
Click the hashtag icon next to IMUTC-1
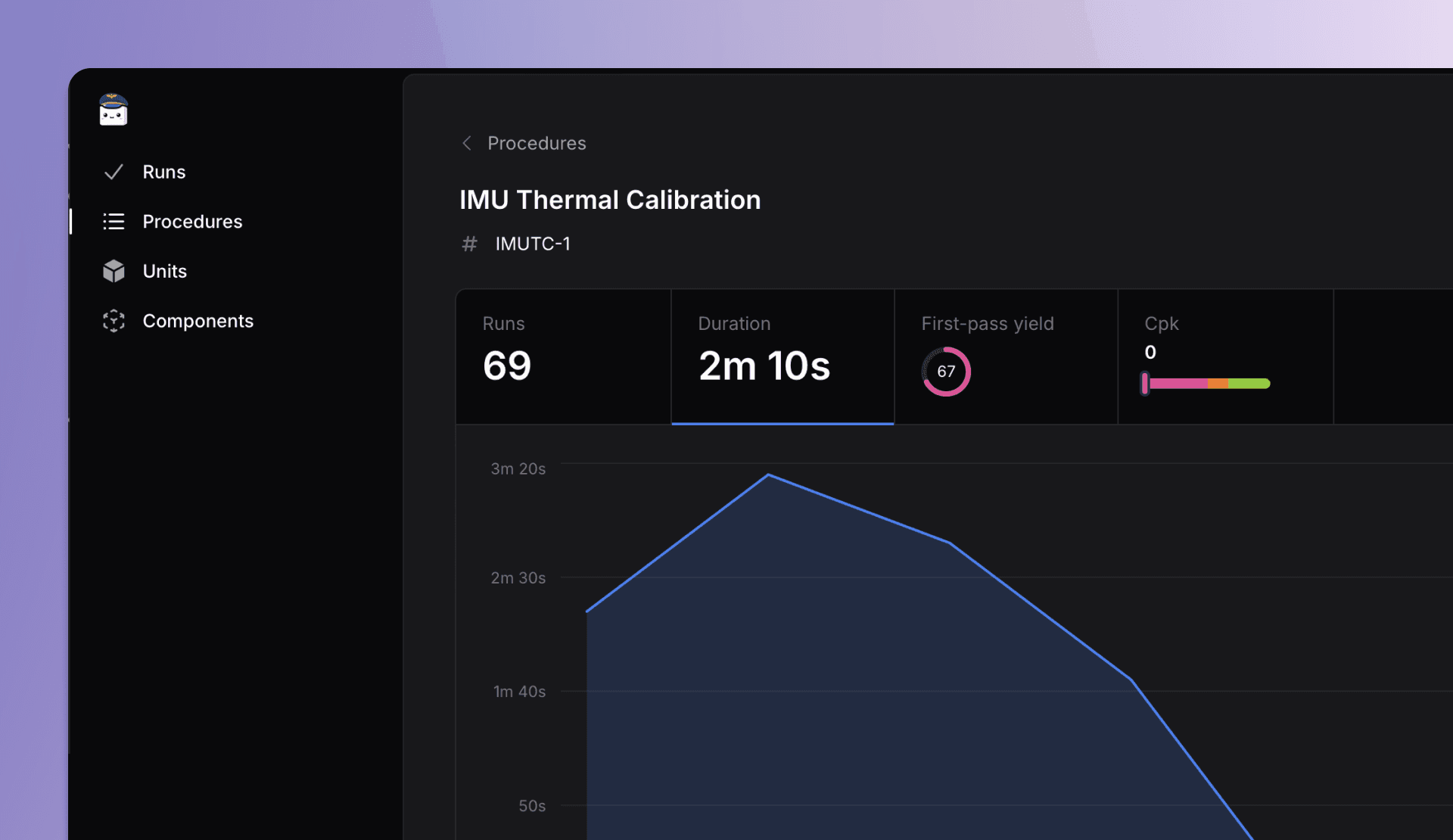[469, 244]
